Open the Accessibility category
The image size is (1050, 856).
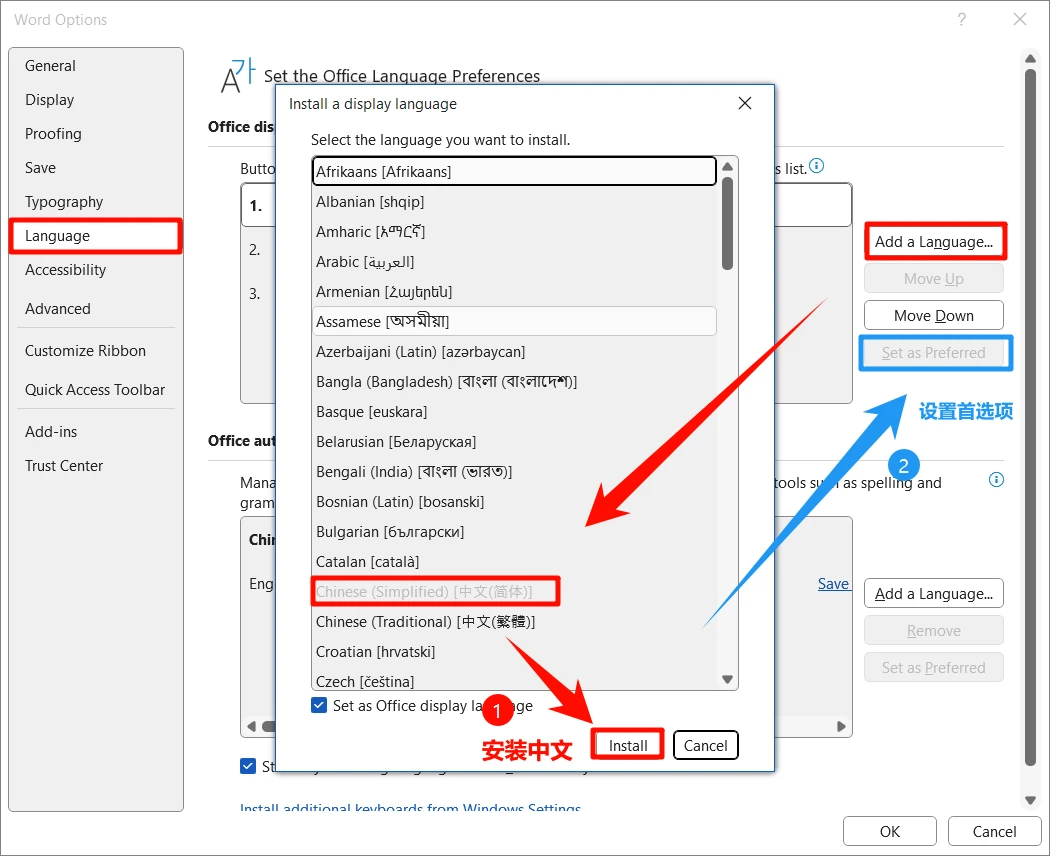[x=96, y=270]
